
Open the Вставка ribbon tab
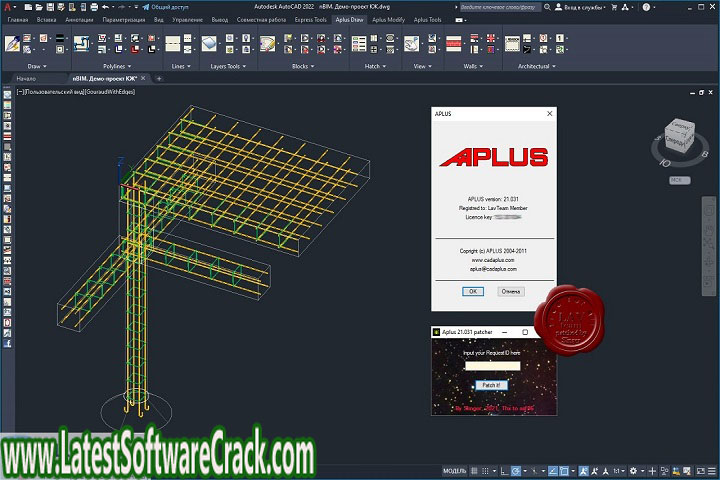click(46, 20)
